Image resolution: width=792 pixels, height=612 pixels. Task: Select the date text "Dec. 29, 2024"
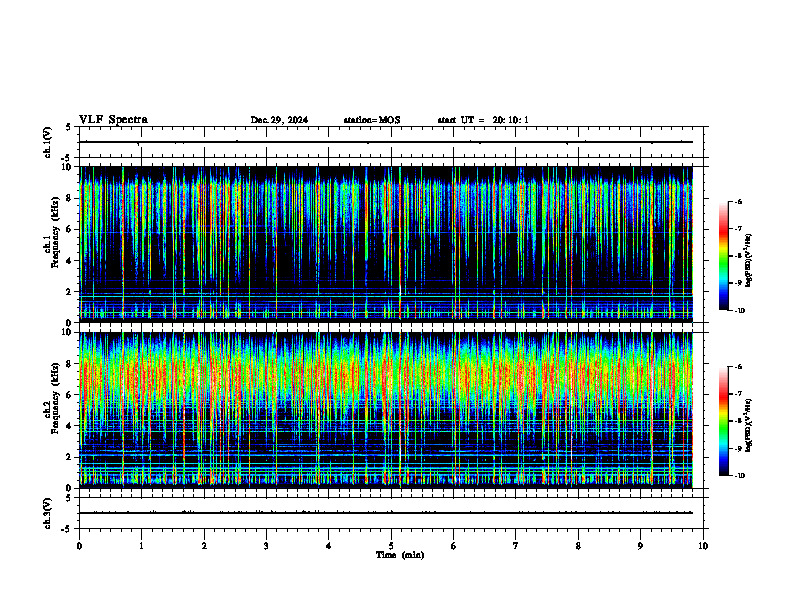279,120
